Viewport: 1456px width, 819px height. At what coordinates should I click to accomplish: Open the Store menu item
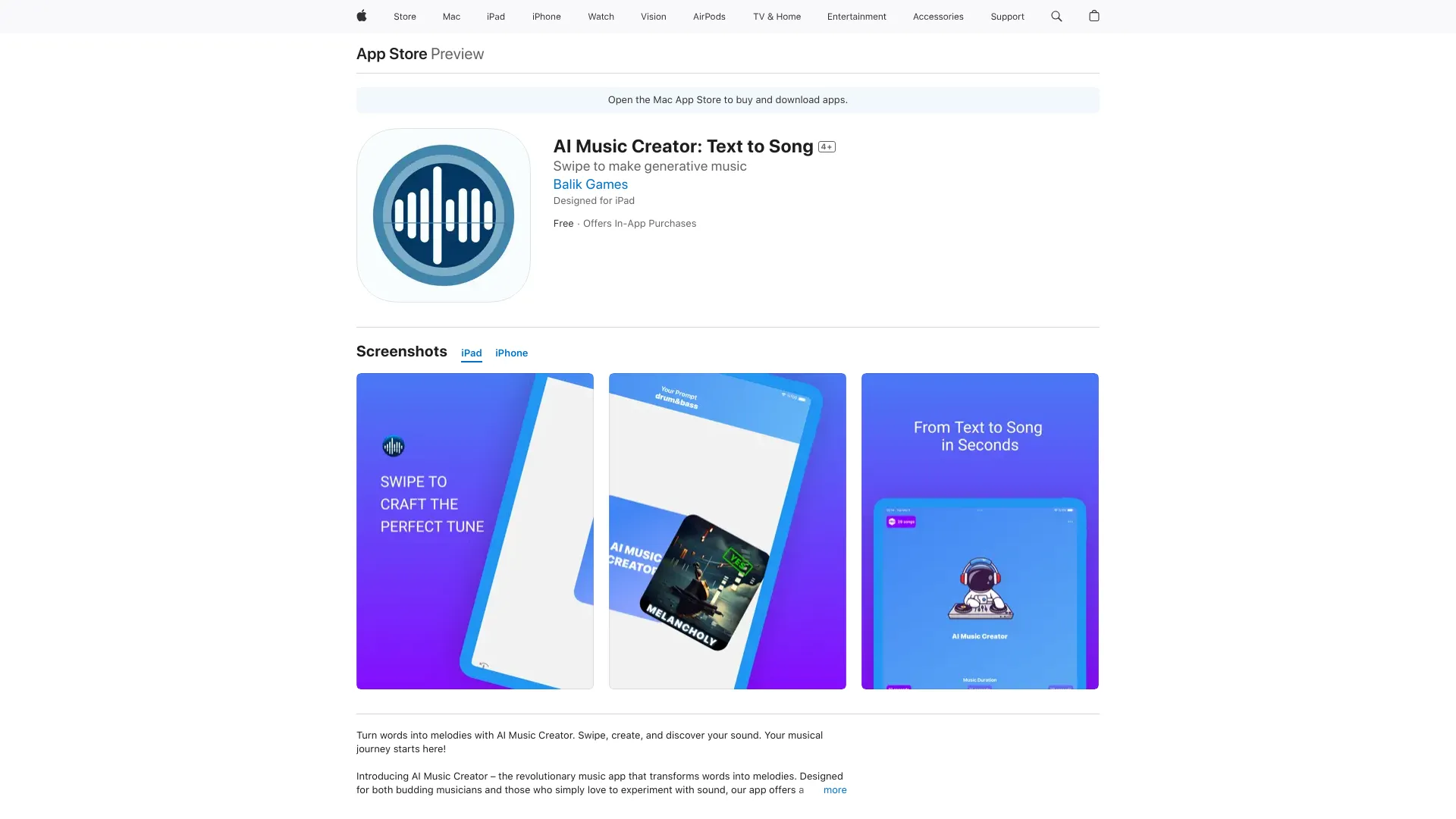[404, 16]
